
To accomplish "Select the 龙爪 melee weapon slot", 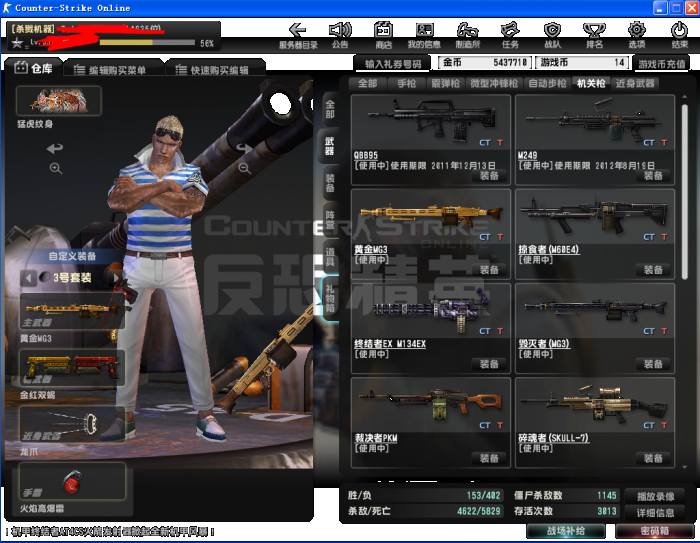I will 72,425.
